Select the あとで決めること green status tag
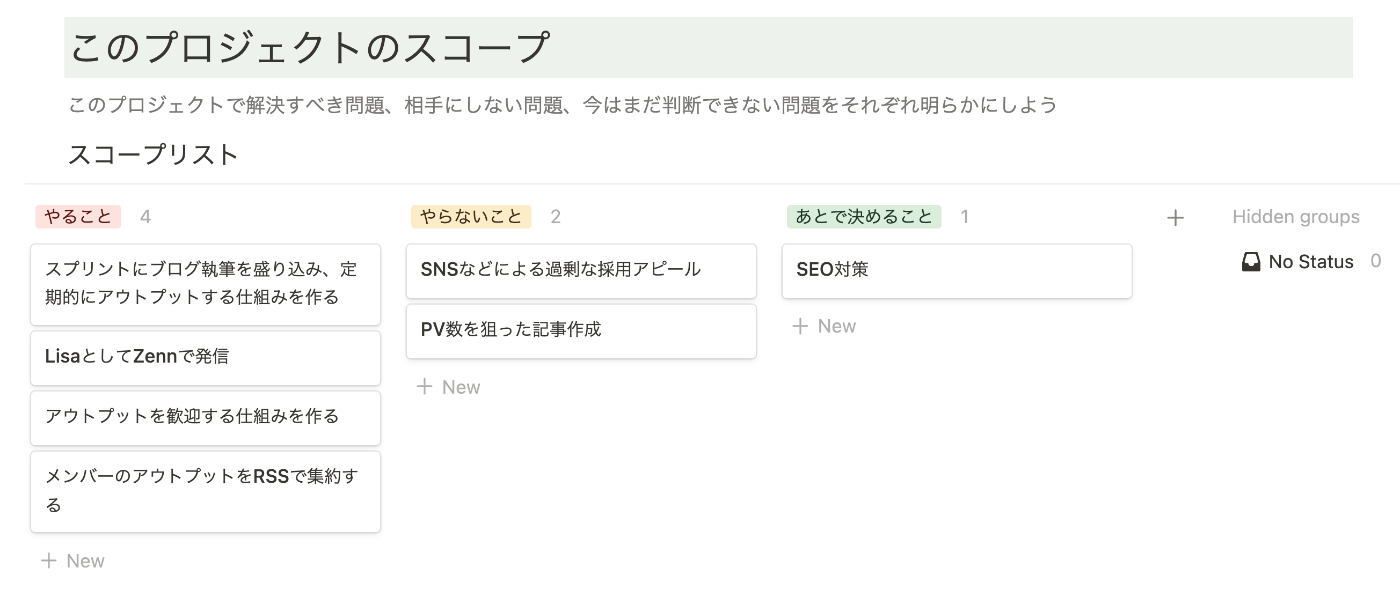The height and width of the screenshot is (590, 1400). [x=864, y=217]
